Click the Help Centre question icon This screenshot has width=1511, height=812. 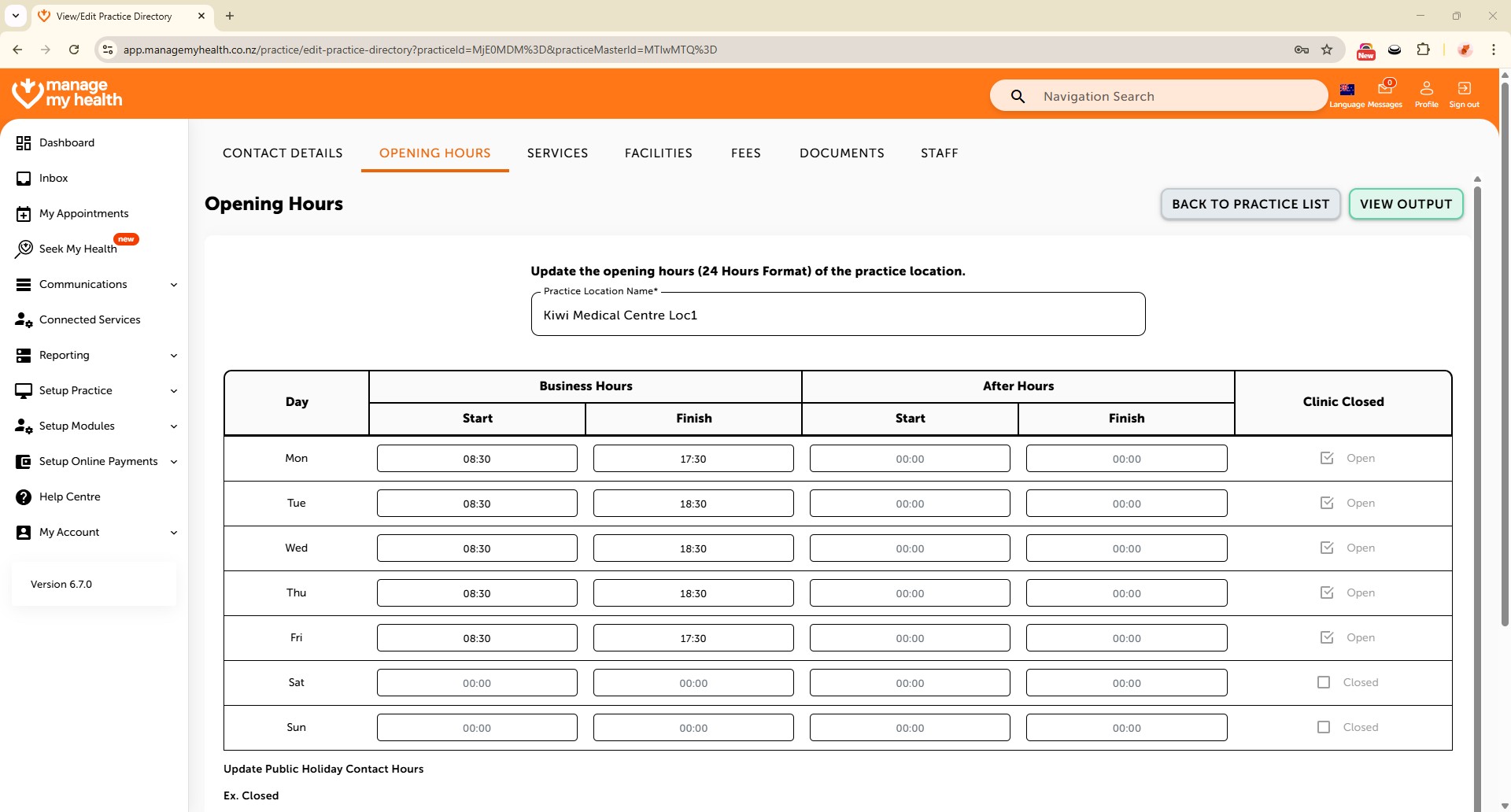click(x=24, y=497)
